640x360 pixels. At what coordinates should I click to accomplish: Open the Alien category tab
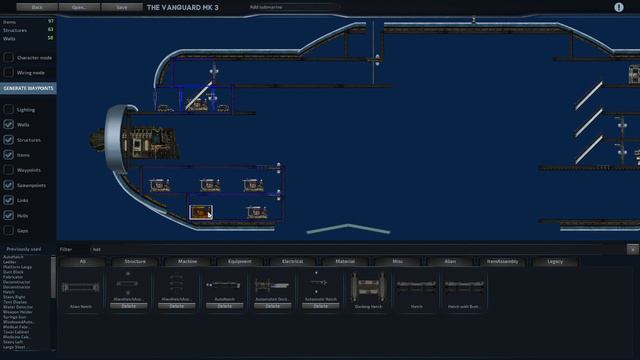(450, 261)
